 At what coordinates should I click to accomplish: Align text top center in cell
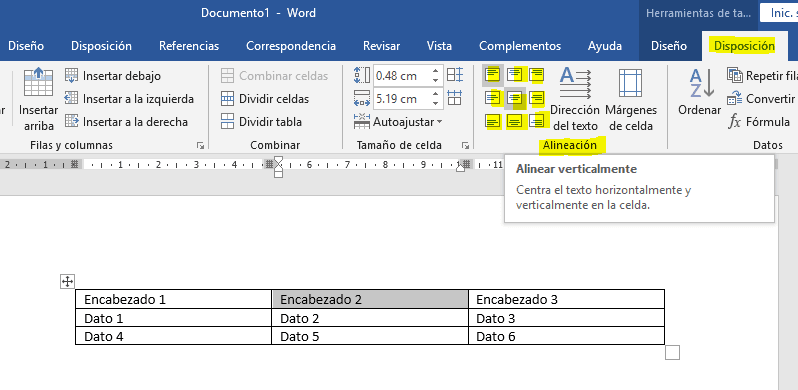click(x=515, y=75)
